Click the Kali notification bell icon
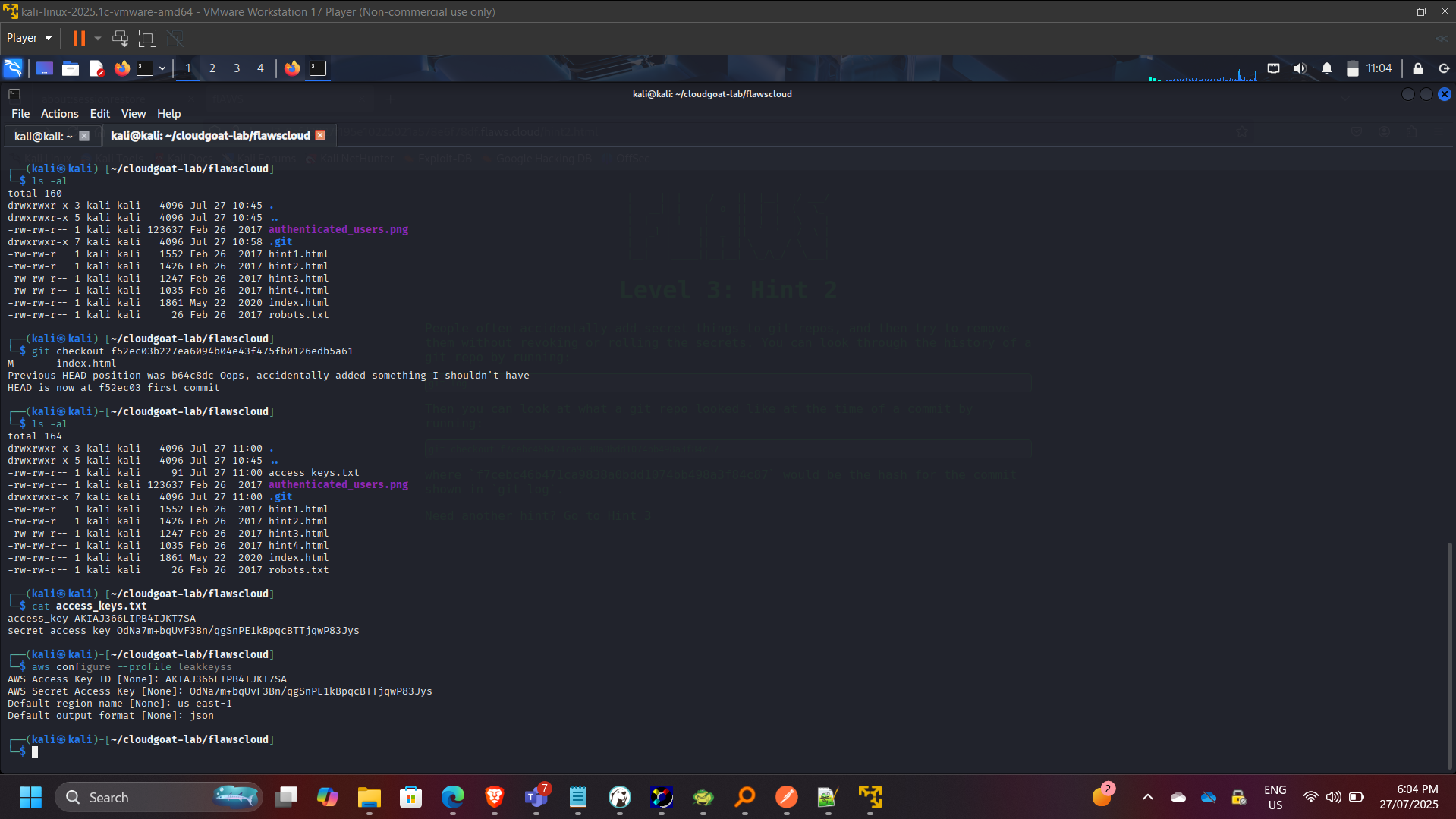This screenshot has width=1456, height=819. (x=1327, y=68)
